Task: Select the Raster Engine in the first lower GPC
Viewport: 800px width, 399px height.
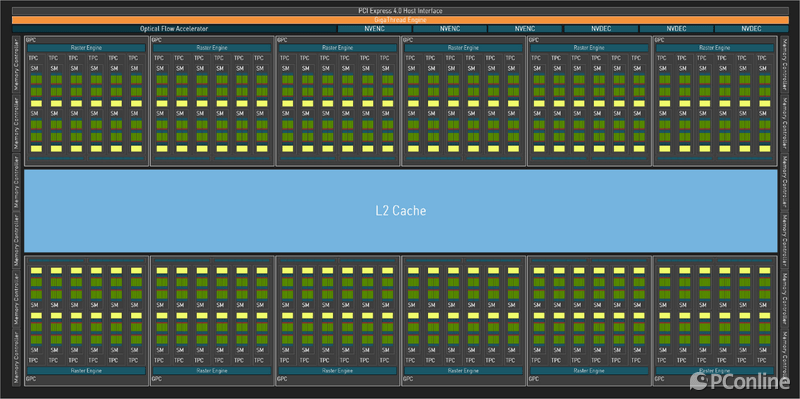Action: [x=86, y=371]
